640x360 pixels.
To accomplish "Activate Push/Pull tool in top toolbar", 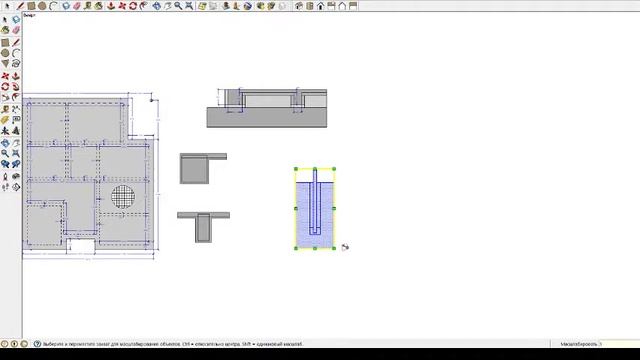I will (x=111, y=6).
